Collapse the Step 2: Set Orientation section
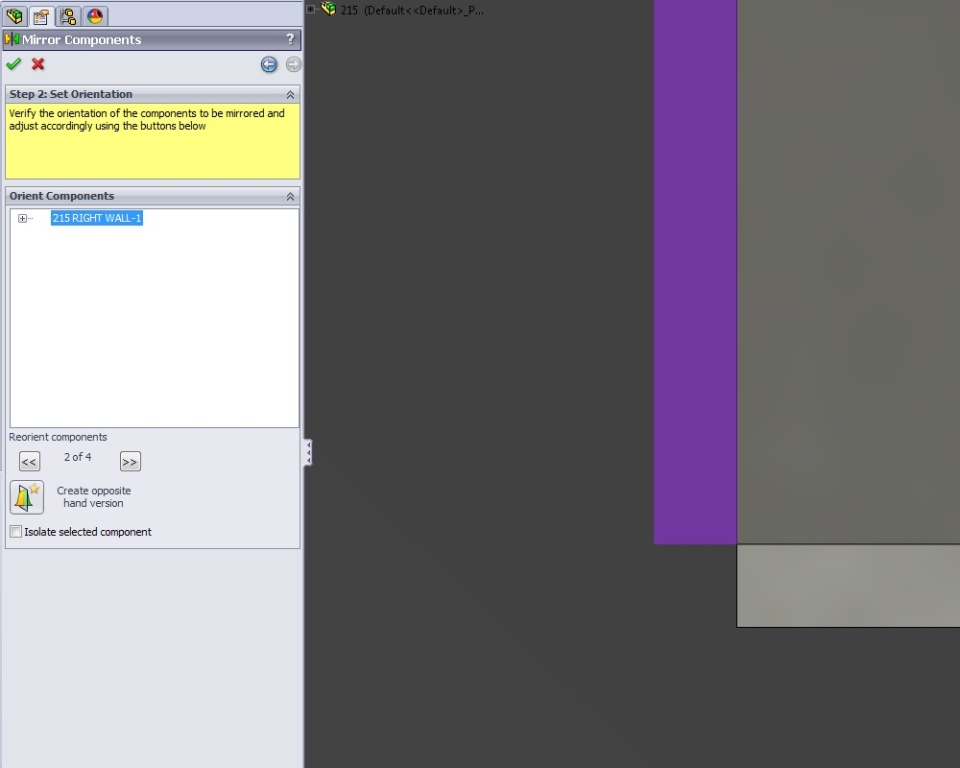The width and height of the screenshot is (960, 768). (290, 94)
